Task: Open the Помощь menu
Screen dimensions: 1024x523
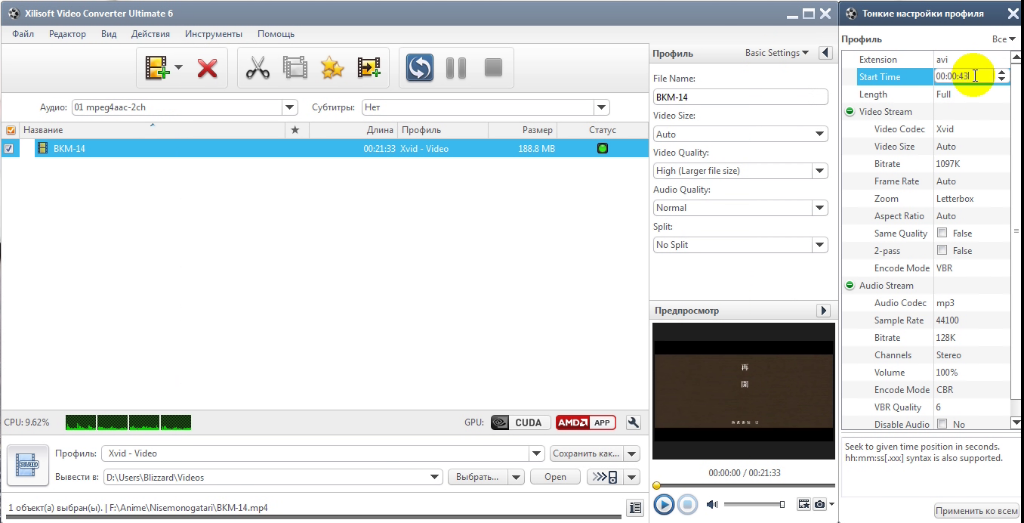Action: pyautogui.click(x=276, y=34)
